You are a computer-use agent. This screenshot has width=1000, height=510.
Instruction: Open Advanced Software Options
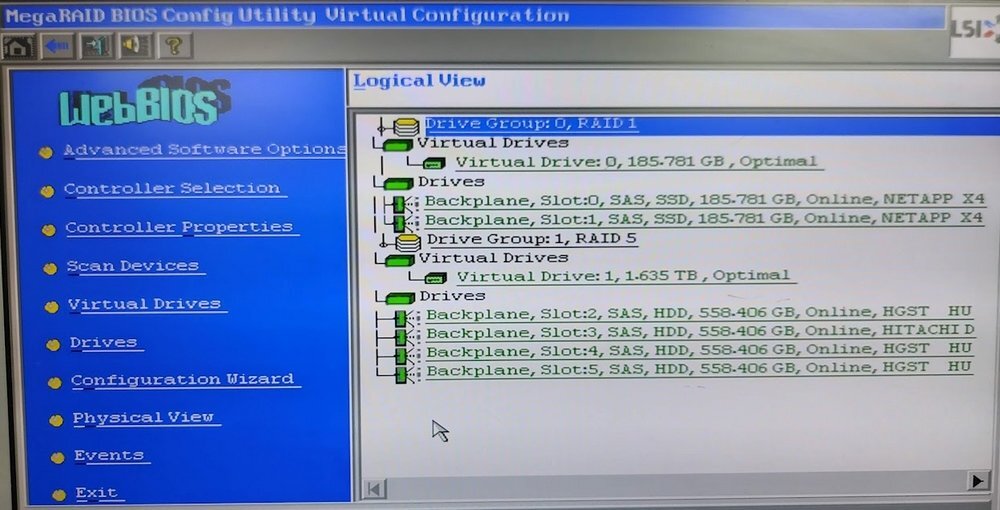click(204, 149)
